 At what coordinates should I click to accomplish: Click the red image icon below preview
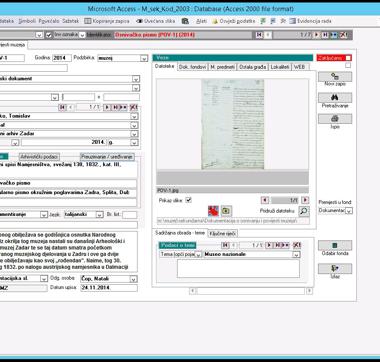pyautogui.click(x=213, y=211)
